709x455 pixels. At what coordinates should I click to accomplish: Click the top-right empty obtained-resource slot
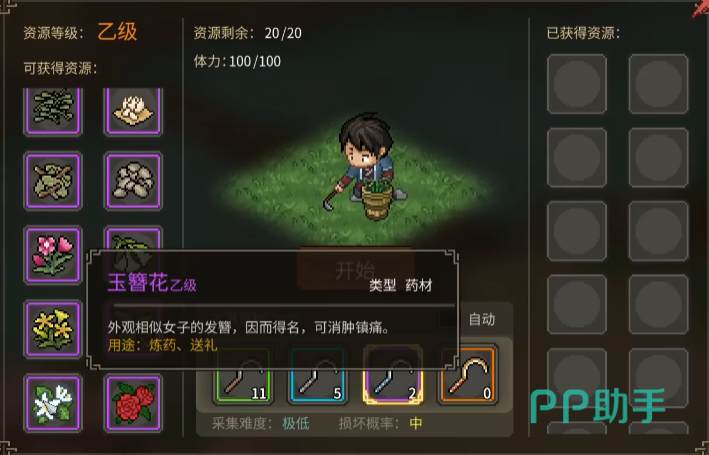[x=658, y=84]
